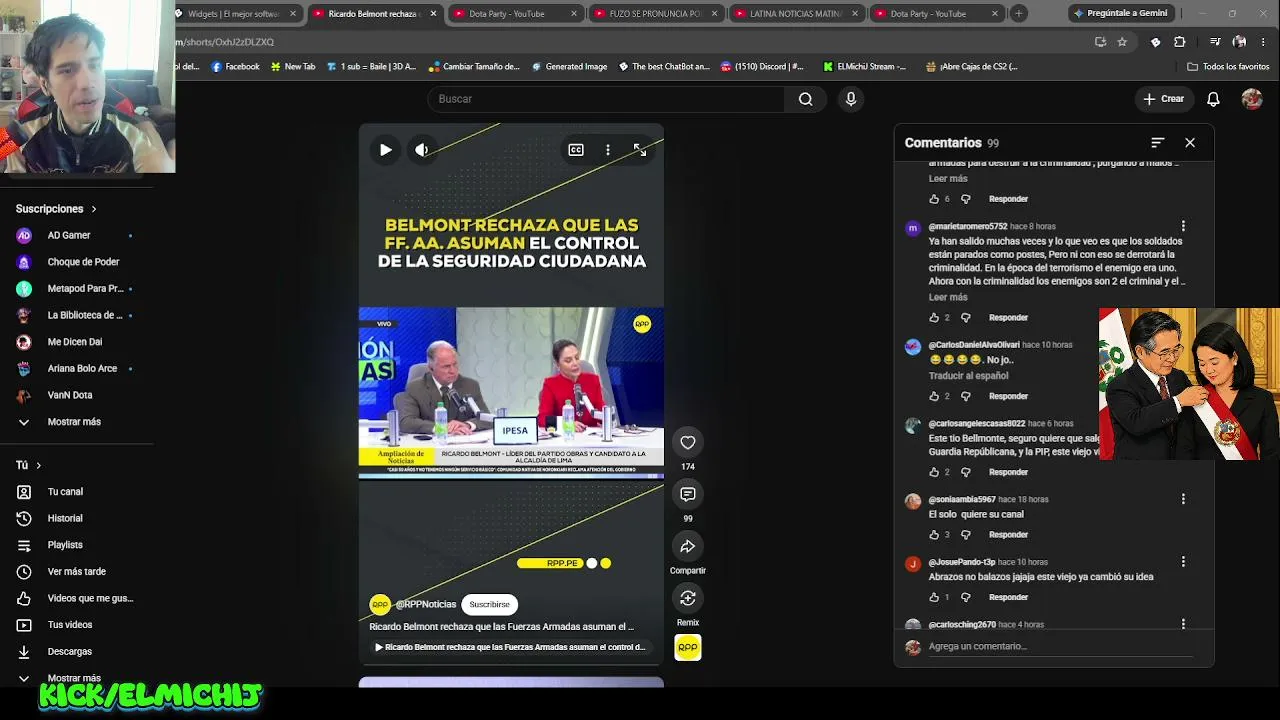Subscribe to @RPPNoticias with Suscribirse button
Image resolution: width=1280 pixels, height=720 pixels.
pyautogui.click(x=489, y=604)
